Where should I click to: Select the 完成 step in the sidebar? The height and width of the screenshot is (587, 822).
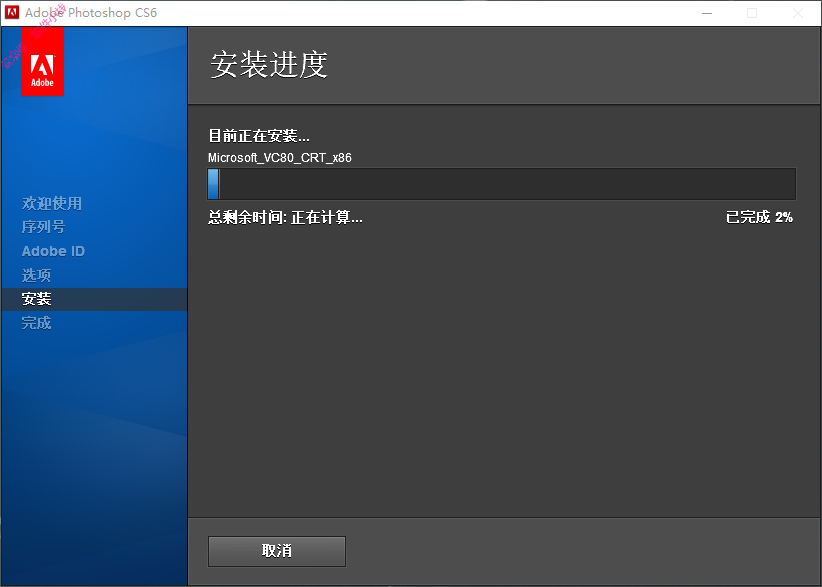coord(36,323)
